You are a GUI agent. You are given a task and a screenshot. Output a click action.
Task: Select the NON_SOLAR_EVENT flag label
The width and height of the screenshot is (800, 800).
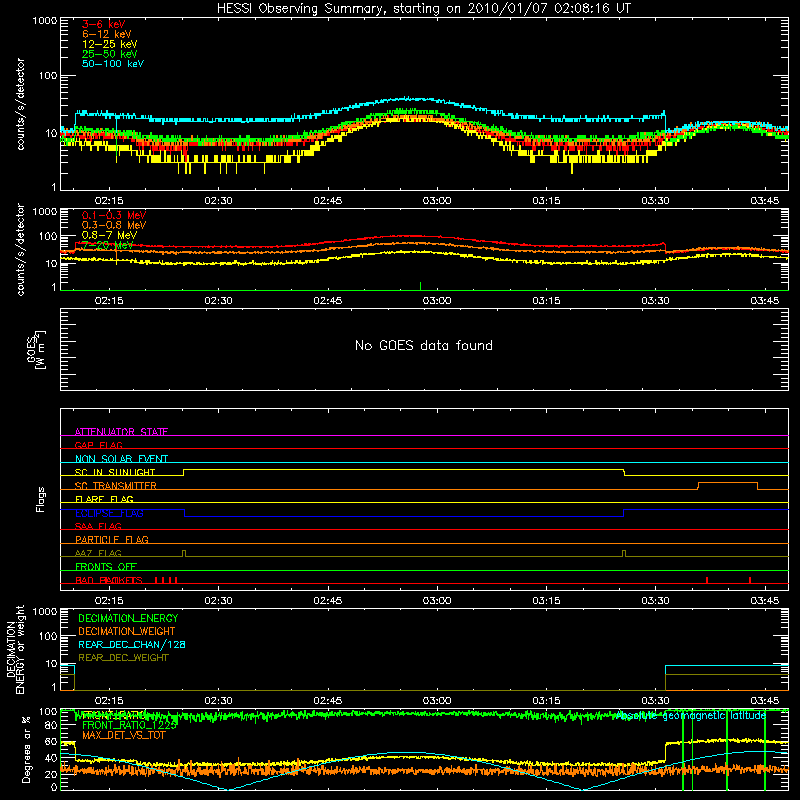pyautogui.click(x=121, y=459)
